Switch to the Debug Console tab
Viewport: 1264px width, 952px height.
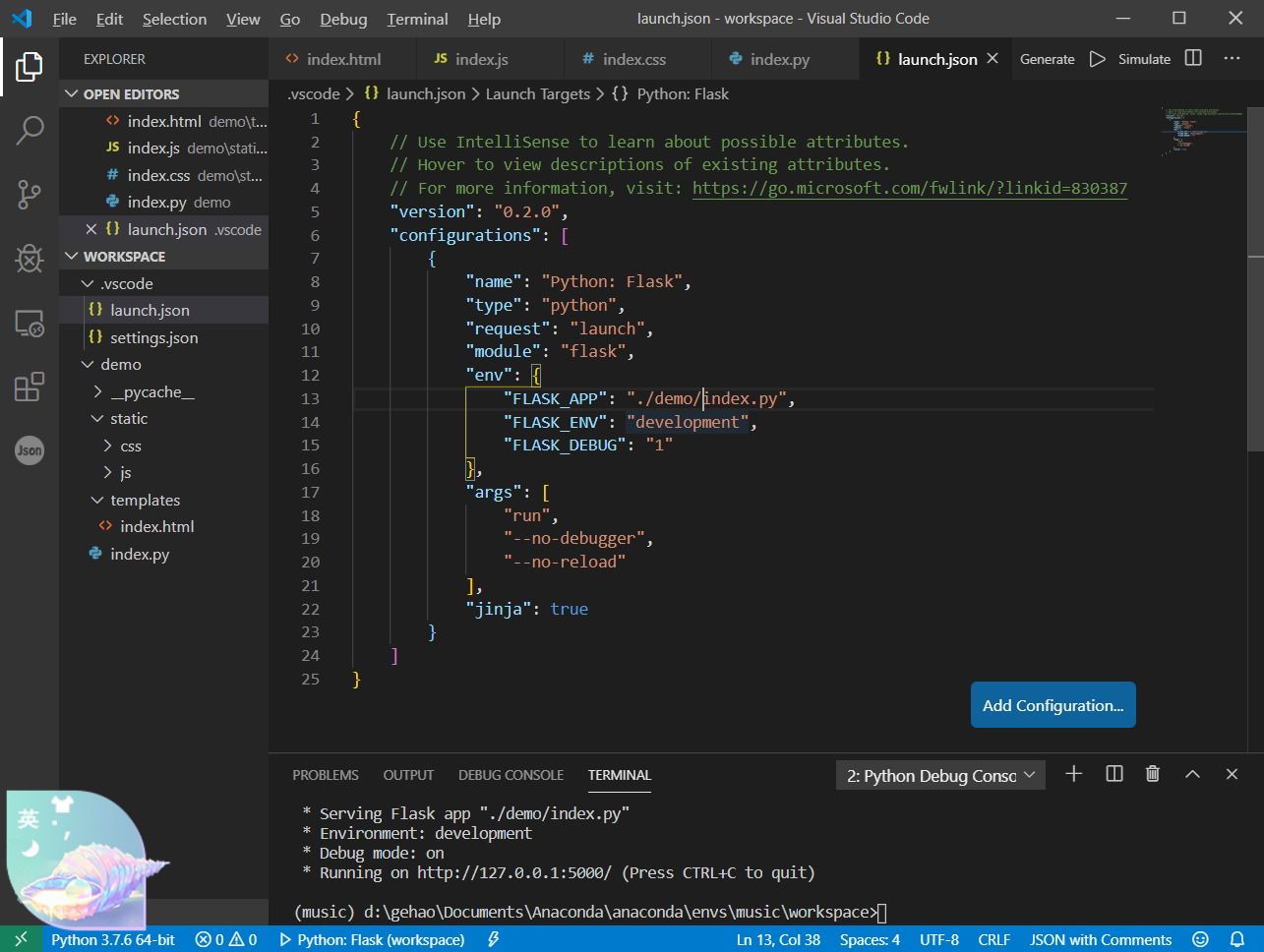[511, 775]
